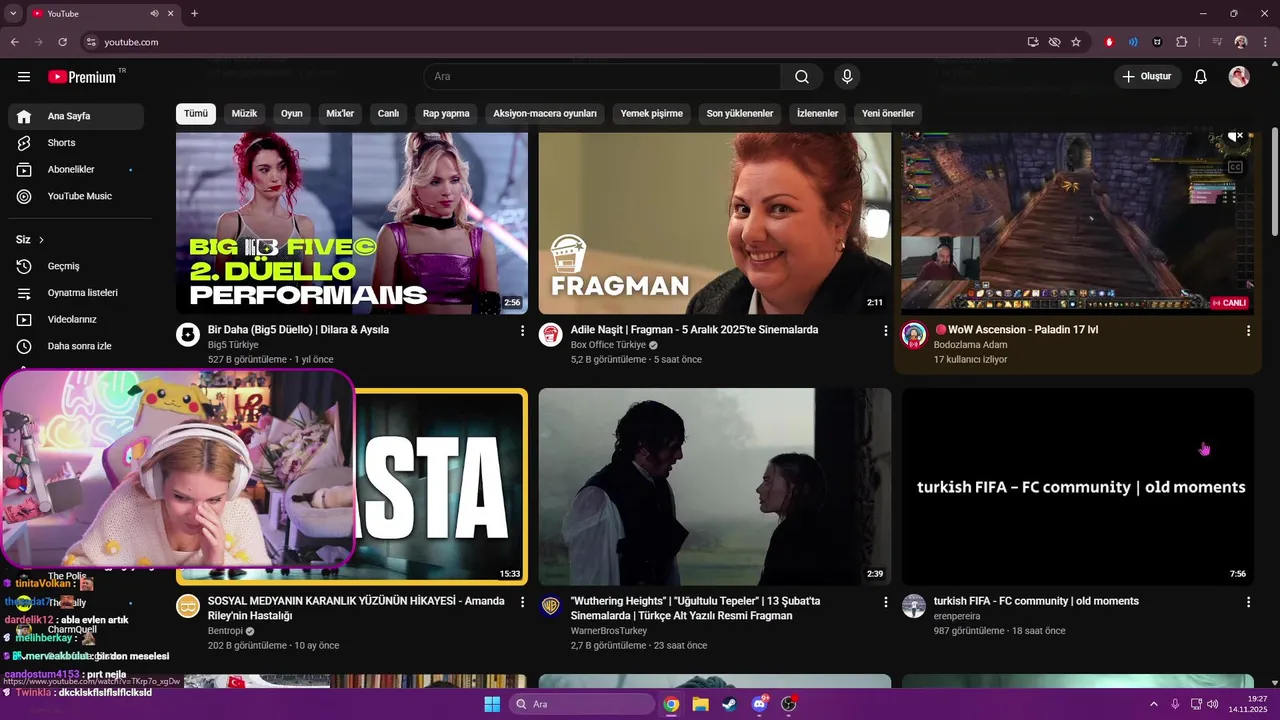Open YouTube Music in sidebar

pos(76,196)
